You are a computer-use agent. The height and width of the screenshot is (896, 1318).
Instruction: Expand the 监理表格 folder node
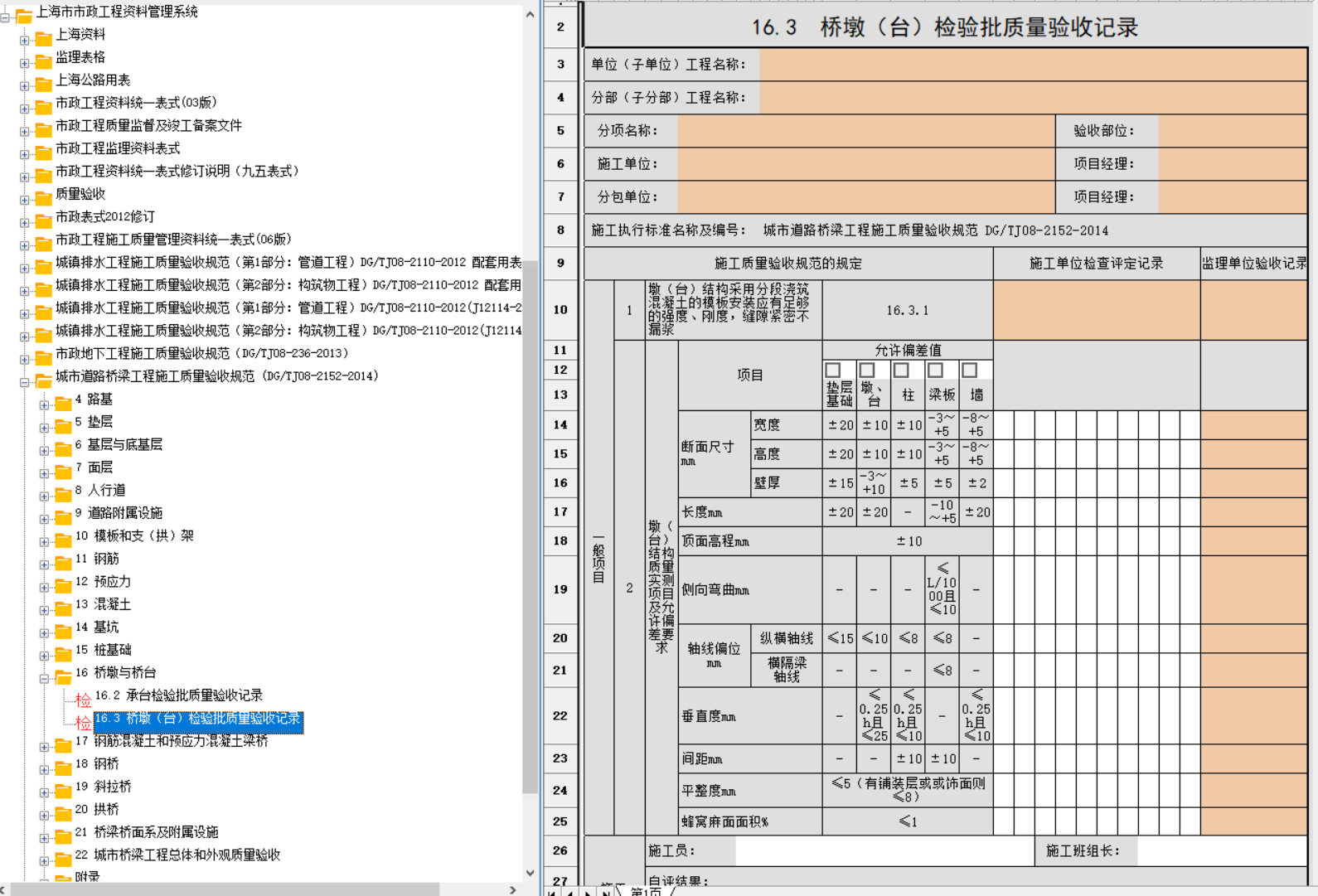(x=25, y=63)
